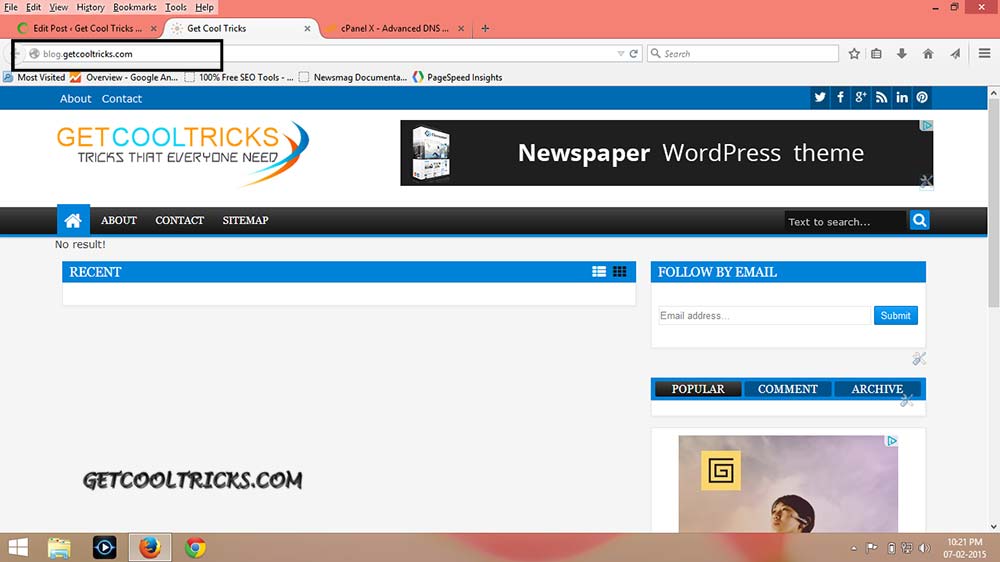Switch to Chrome in taskbar
The height and width of the screenshot is (562, 1000).
click(x=195, y=547)
